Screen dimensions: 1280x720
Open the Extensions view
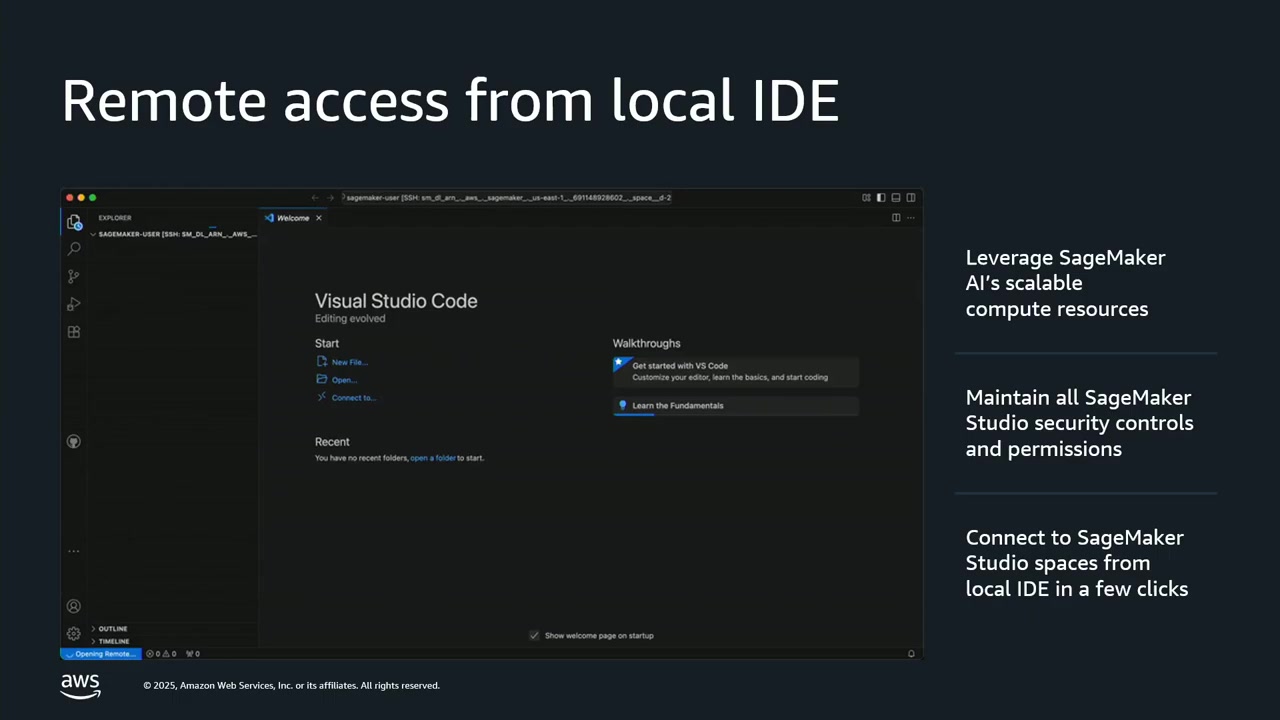coord(73,332)
